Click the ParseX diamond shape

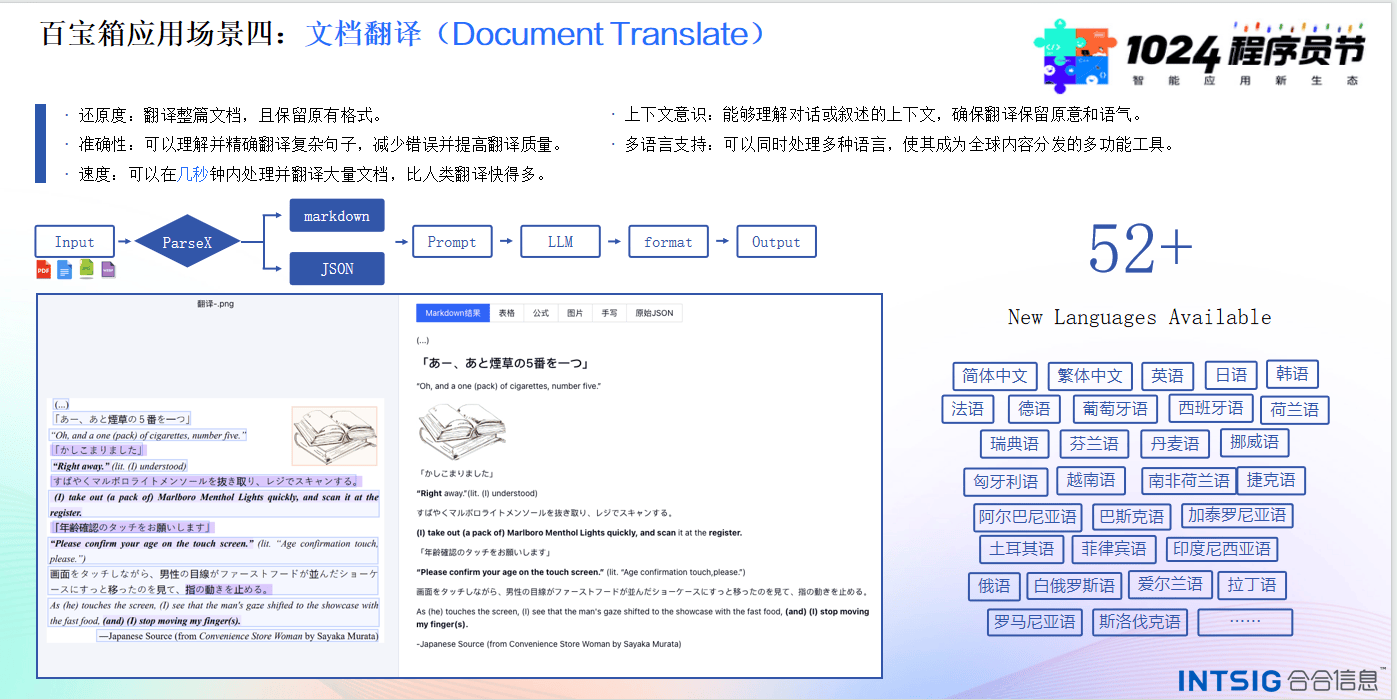187,242
